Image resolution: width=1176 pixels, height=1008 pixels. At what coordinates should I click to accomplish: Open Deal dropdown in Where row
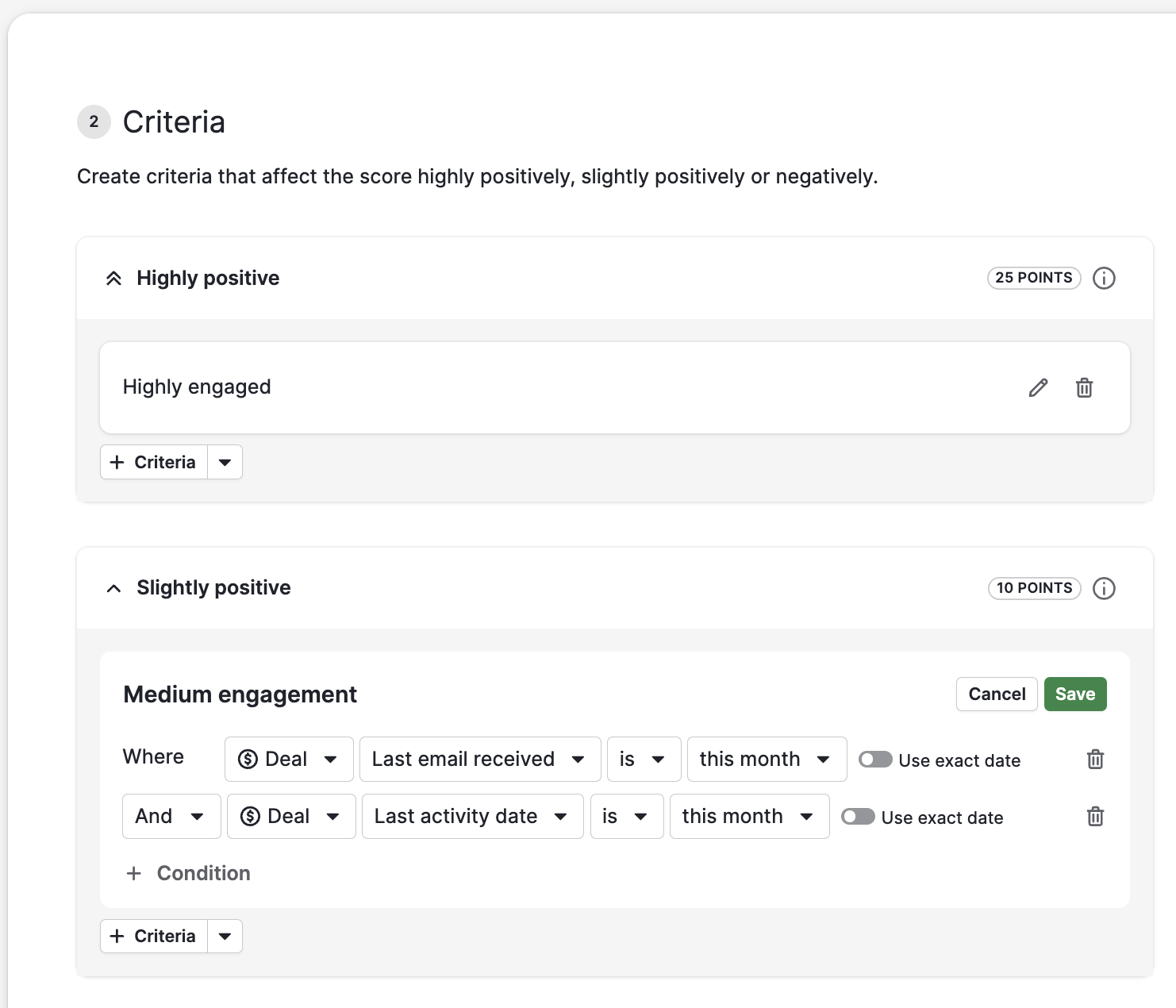pyautogui.click(x=289, y=760)
